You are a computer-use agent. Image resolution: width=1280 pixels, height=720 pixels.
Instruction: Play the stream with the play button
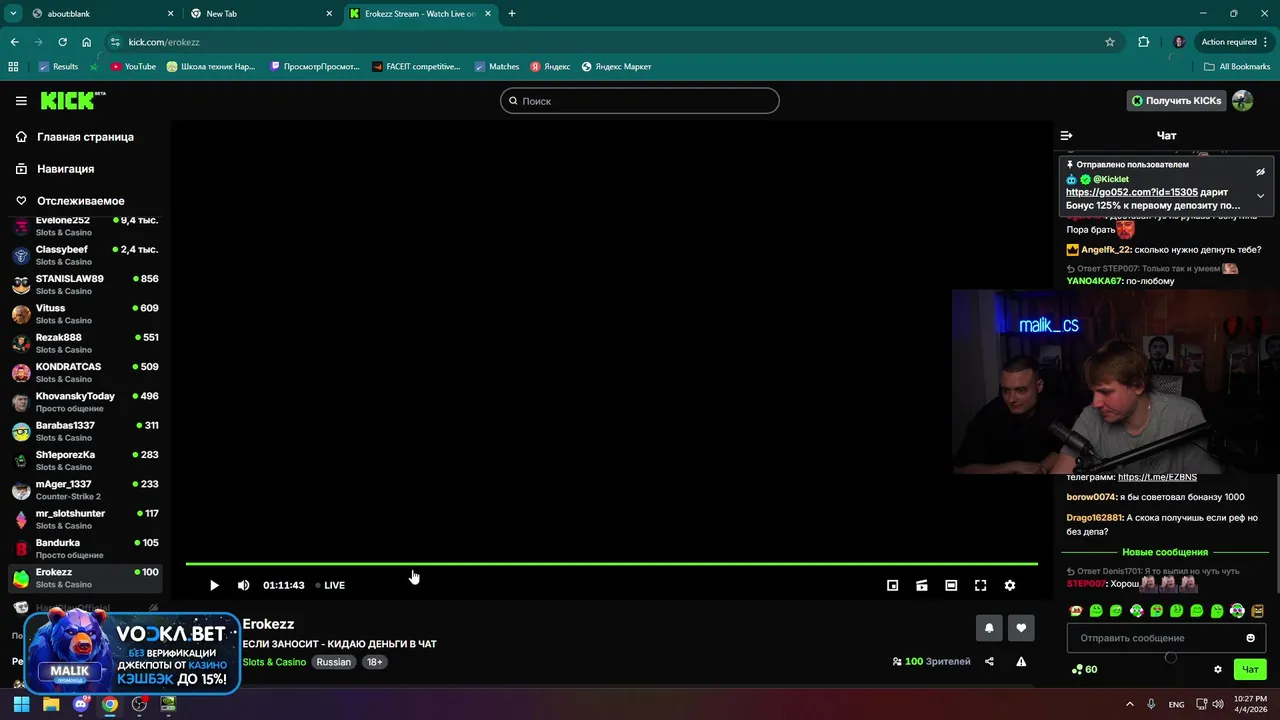(x=214, y=585)
